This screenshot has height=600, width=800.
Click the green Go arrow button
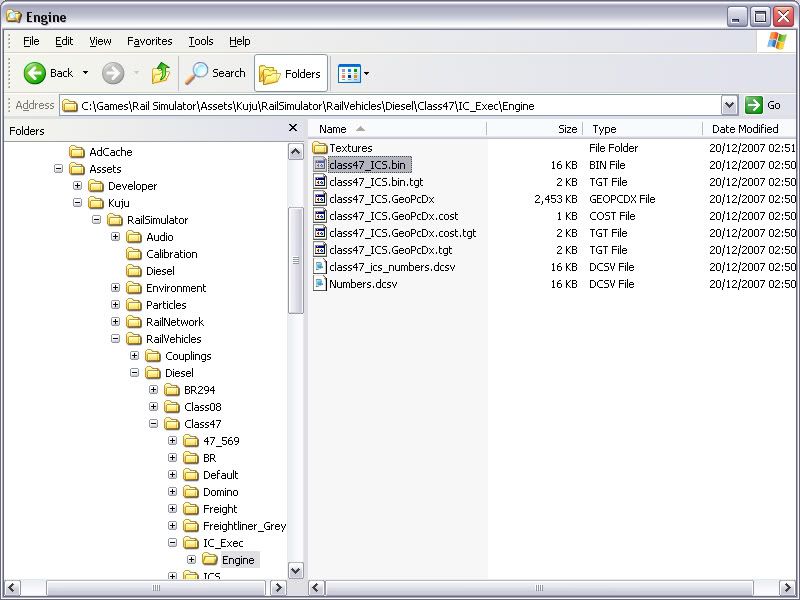coord(753,105)
